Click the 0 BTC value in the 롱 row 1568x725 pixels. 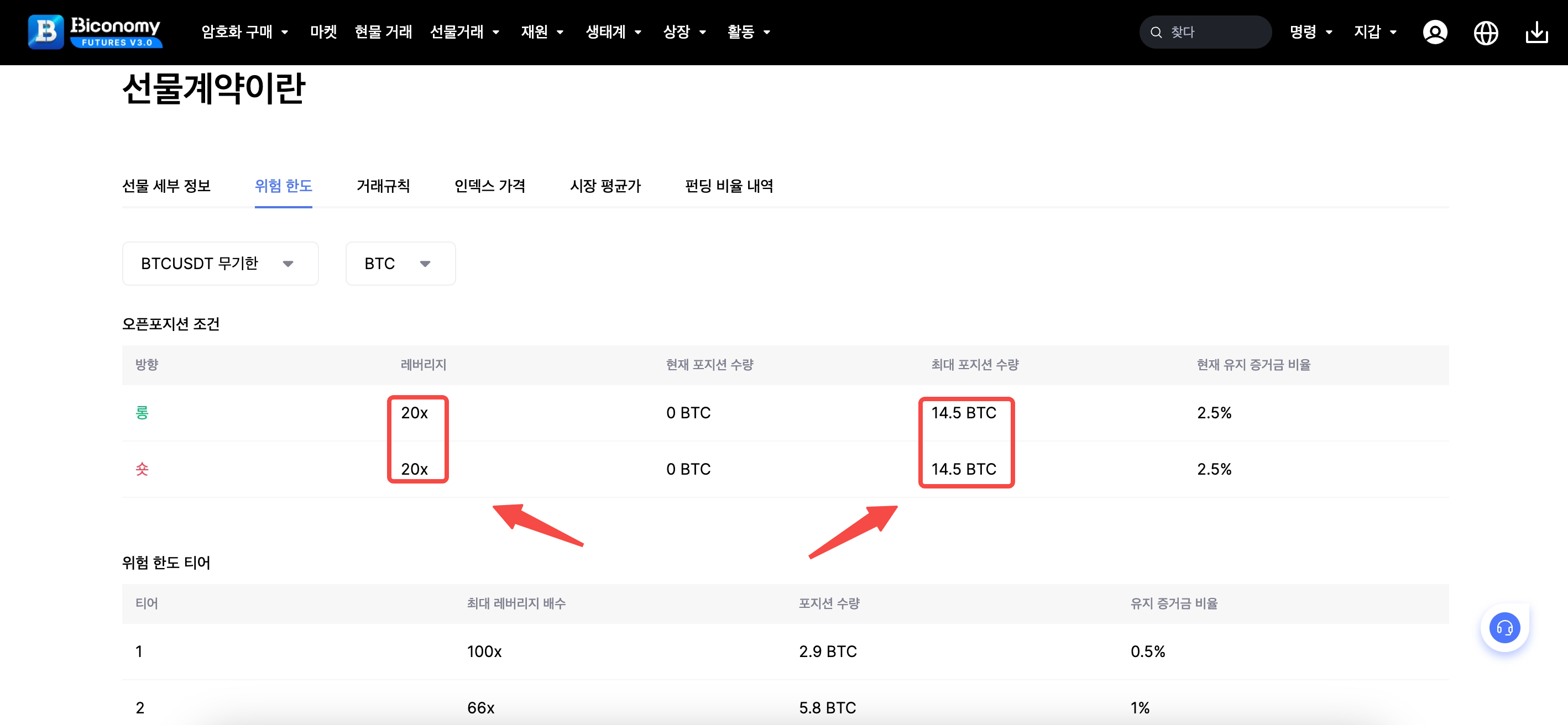[688, 412]
